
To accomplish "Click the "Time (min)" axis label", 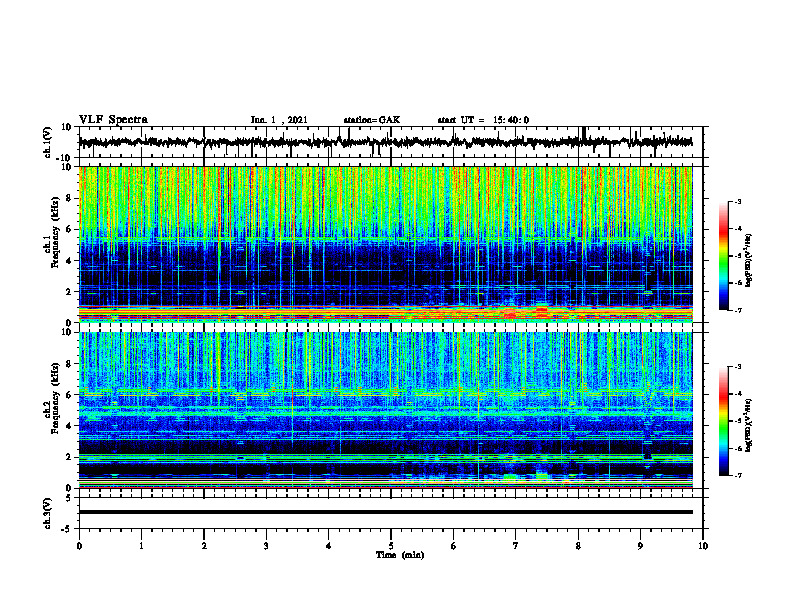I will (x=400, y=555).
